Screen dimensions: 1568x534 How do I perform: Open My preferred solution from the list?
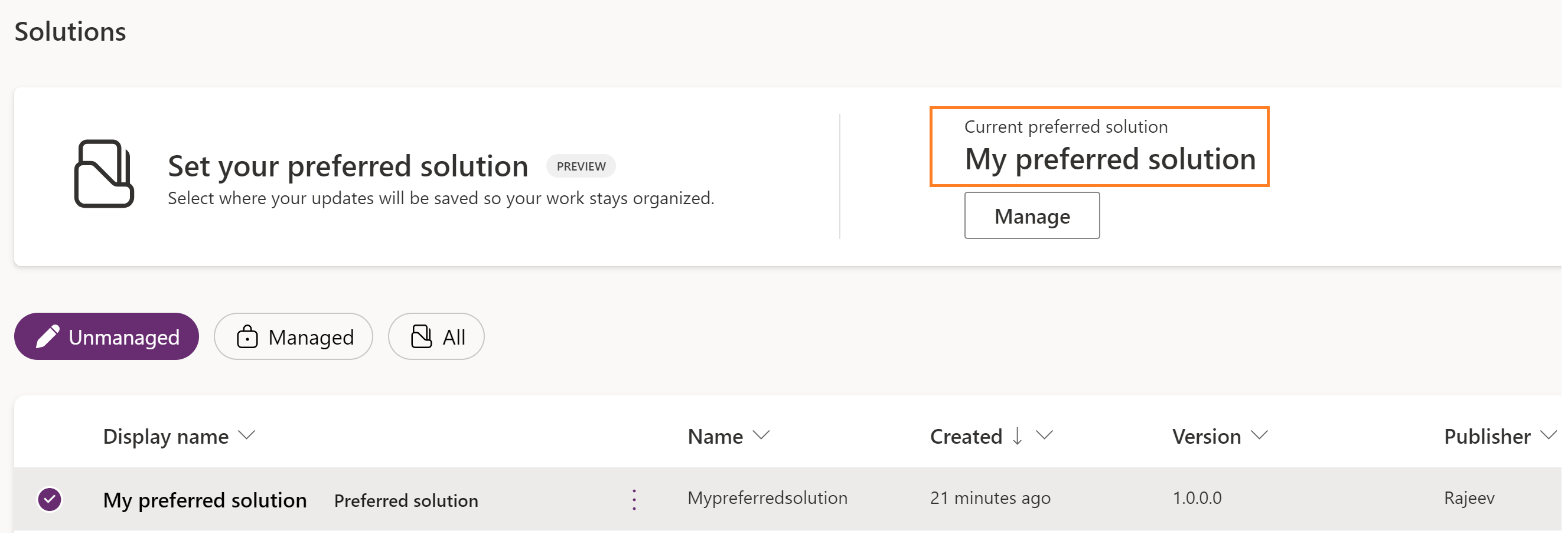[x=204, y=500]
